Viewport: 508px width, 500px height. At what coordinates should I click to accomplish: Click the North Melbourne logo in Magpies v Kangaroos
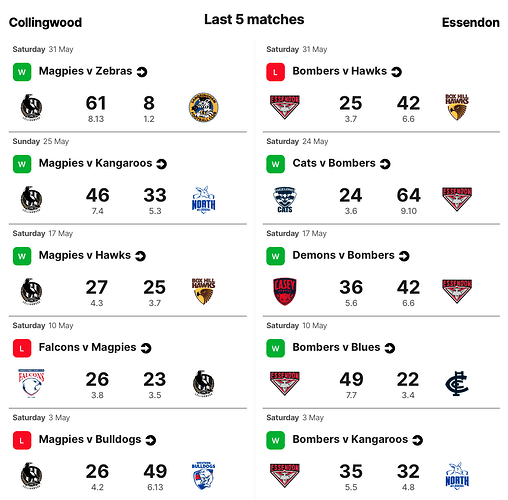[x=203, y=199]
